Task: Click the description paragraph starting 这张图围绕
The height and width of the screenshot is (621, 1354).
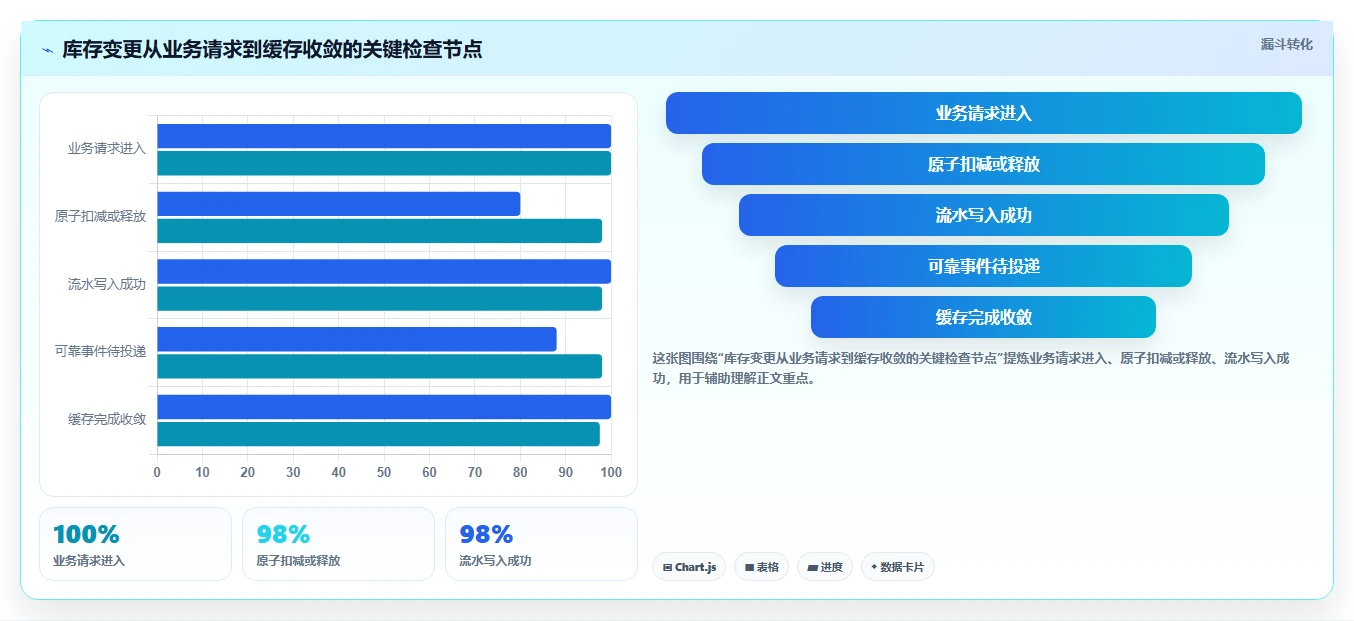Action: [x=971, y=369]
